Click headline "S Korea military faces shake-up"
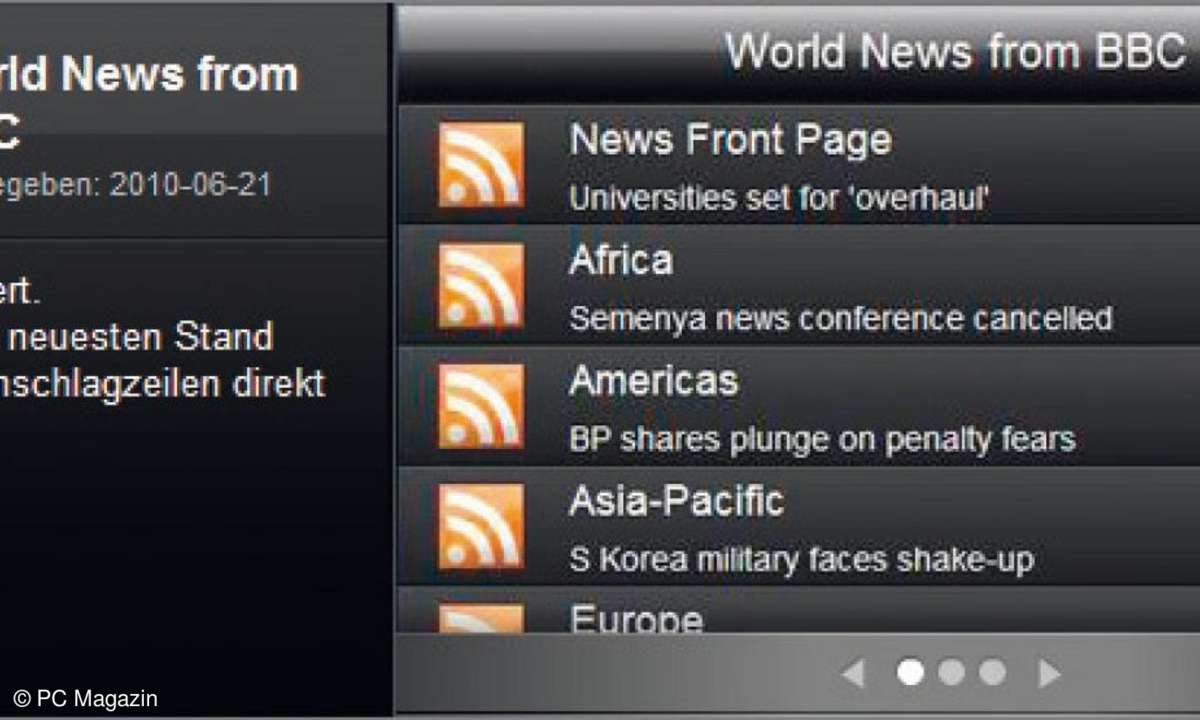 click(x=801, y=559)
